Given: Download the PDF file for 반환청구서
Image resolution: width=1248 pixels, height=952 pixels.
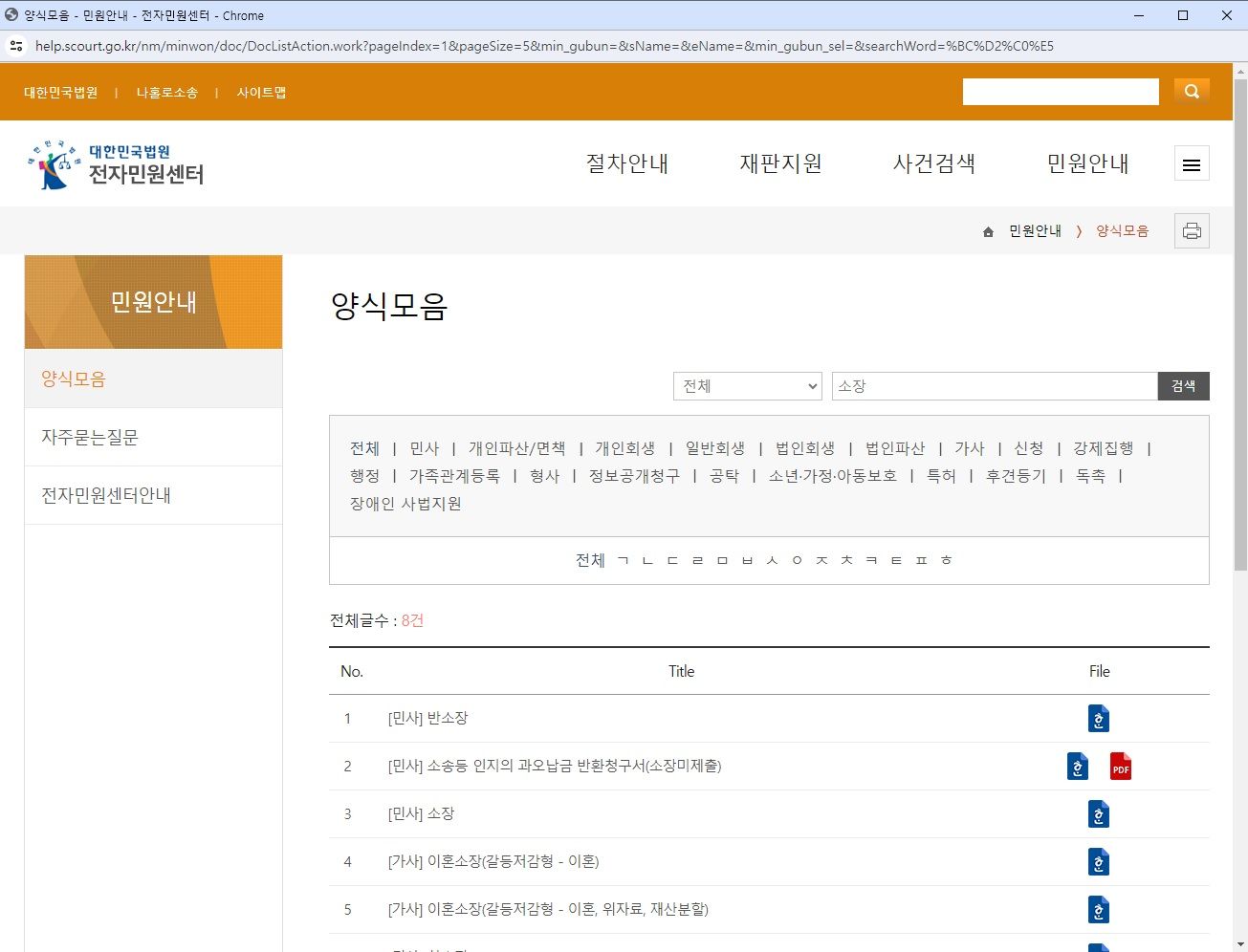Looking at the screenshot, I should coord(1120,767).
